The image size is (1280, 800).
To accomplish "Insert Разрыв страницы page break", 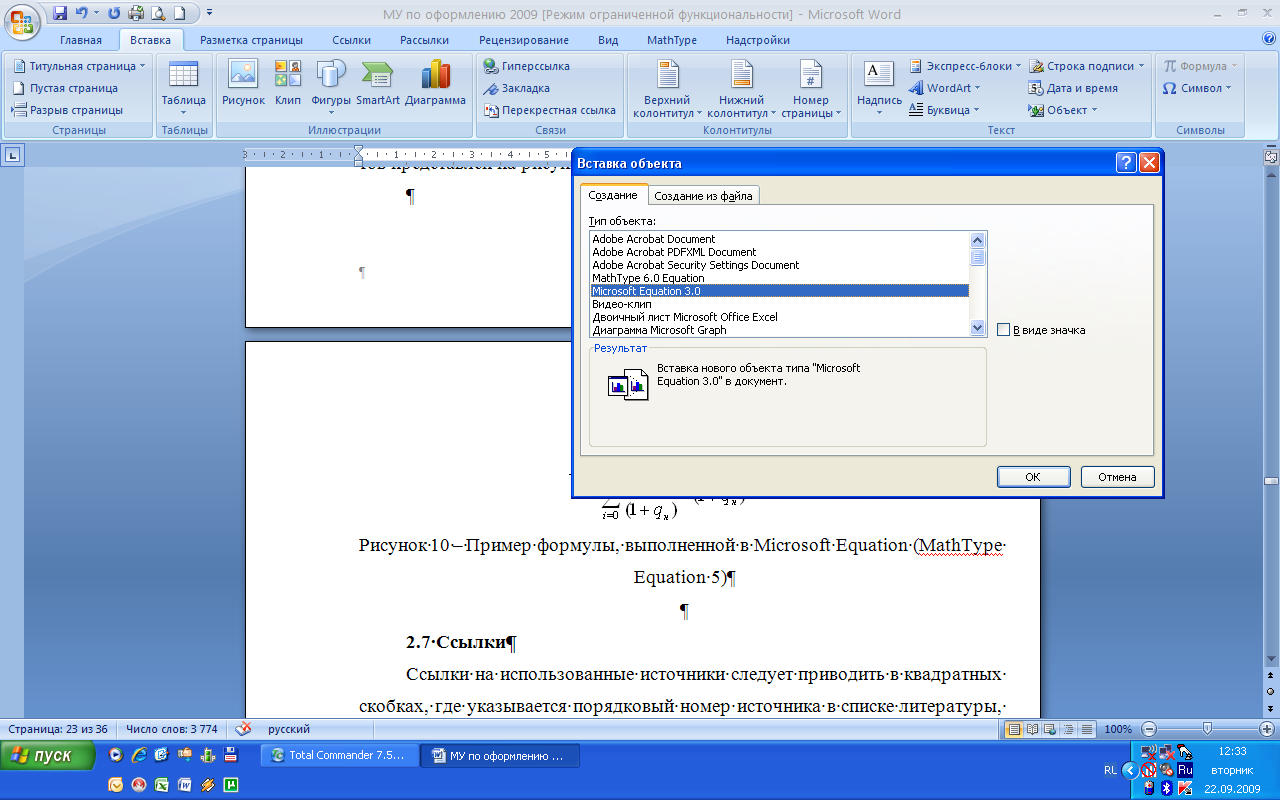I will [x=68, y=110].
